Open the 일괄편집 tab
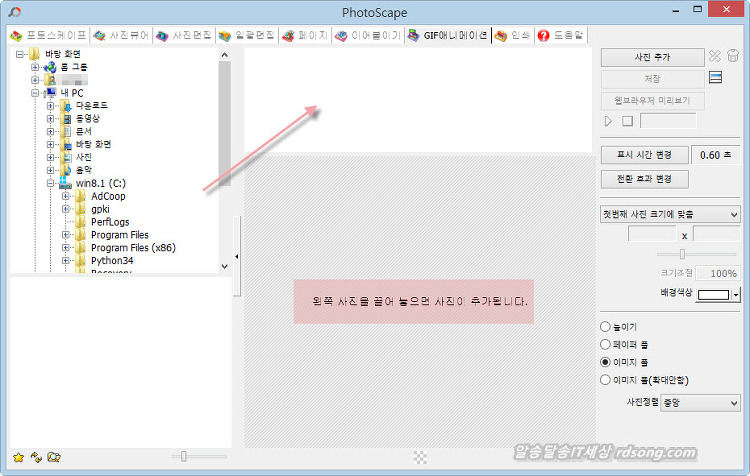 click(x=245, y=35)
